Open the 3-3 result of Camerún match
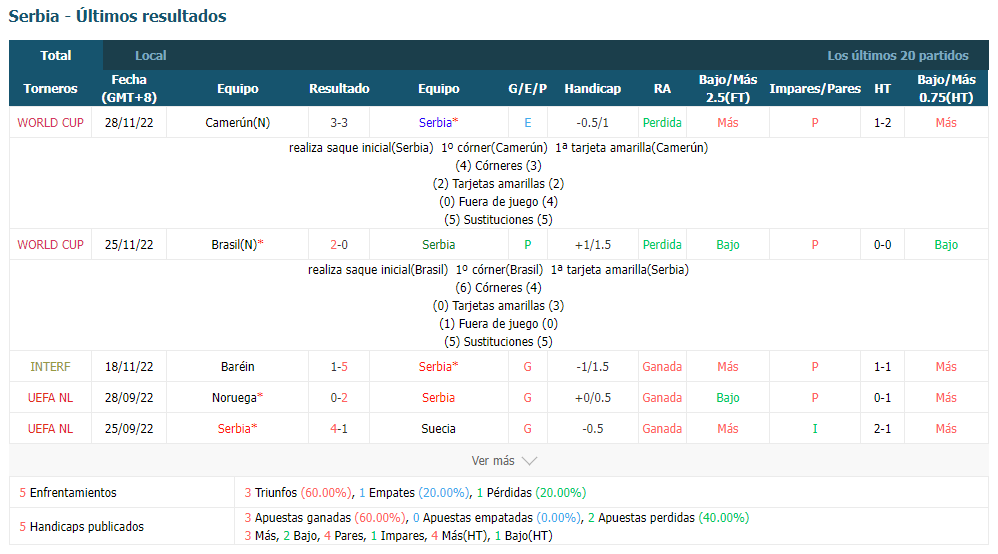 339,122
